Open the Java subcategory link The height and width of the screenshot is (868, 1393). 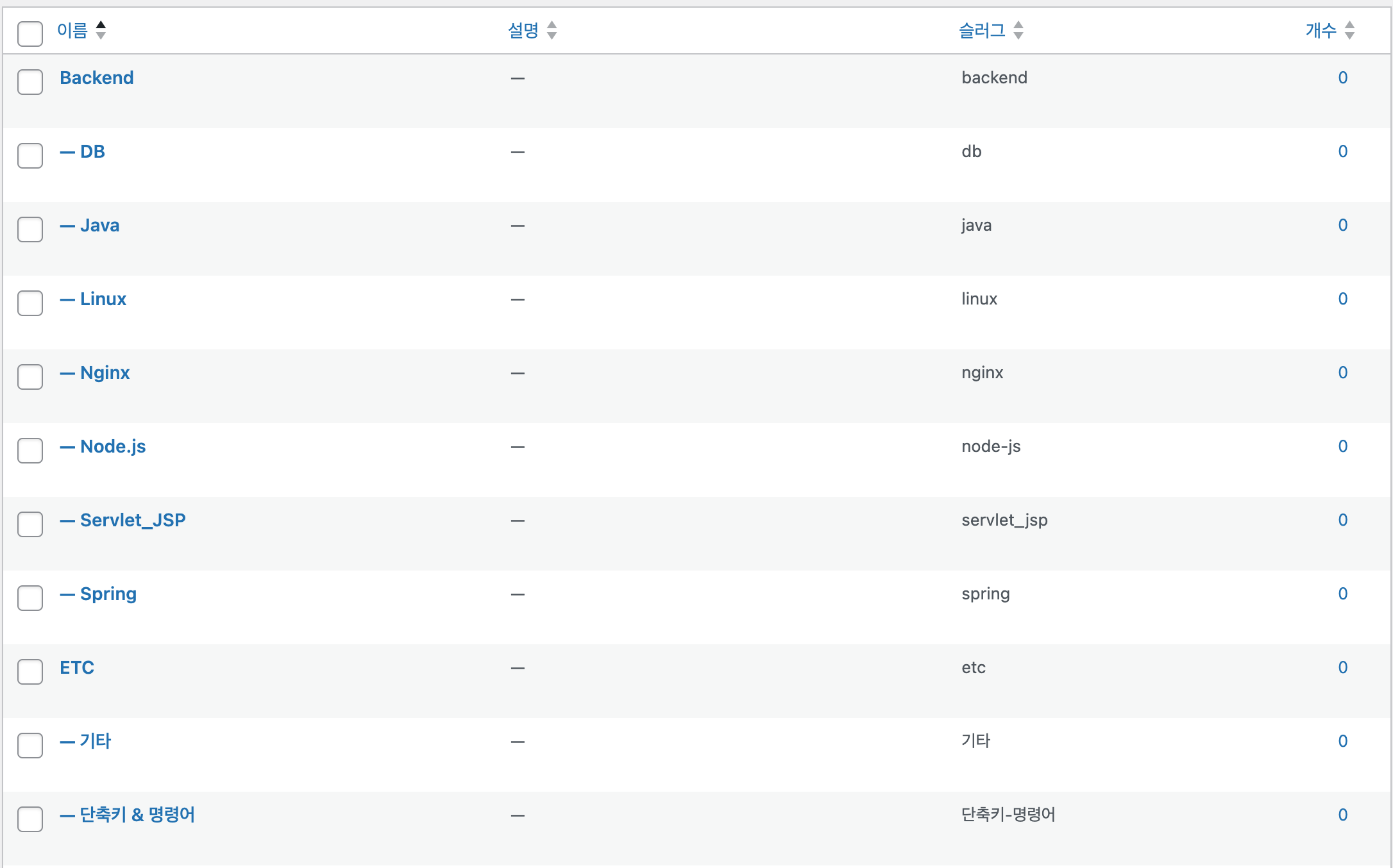90,225
